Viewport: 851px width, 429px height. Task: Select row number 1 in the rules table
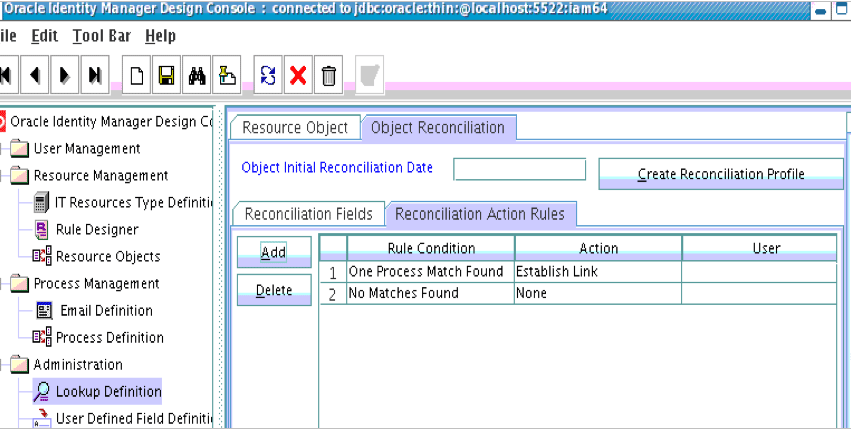coord(333,272)
